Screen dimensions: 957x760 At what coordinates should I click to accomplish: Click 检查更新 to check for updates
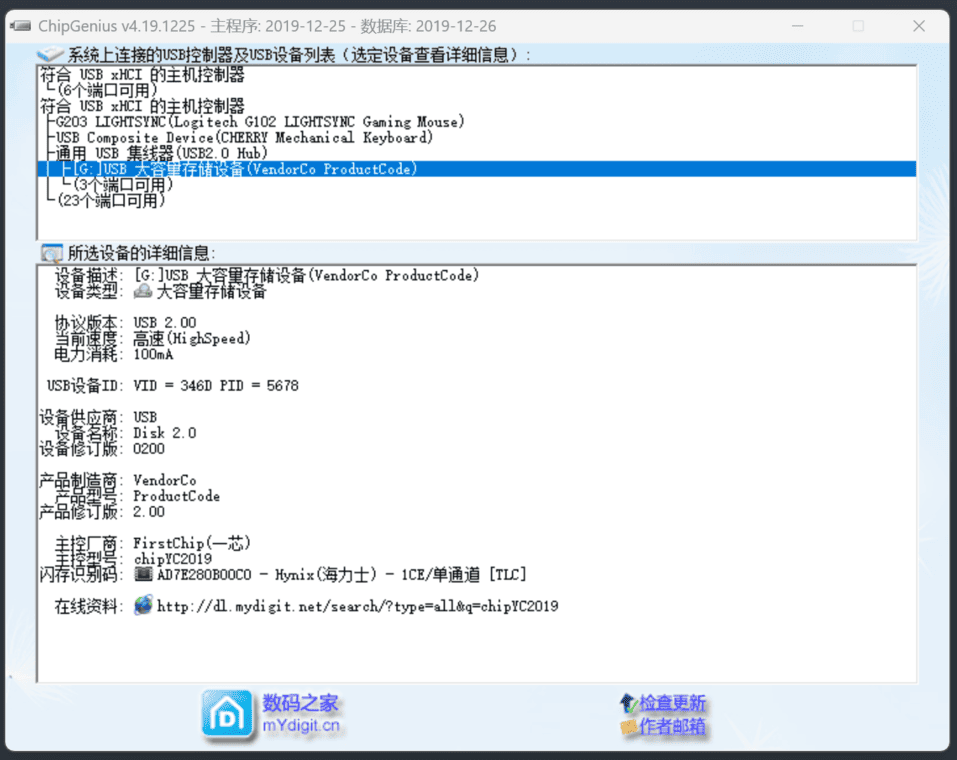[x=673, y=703]
